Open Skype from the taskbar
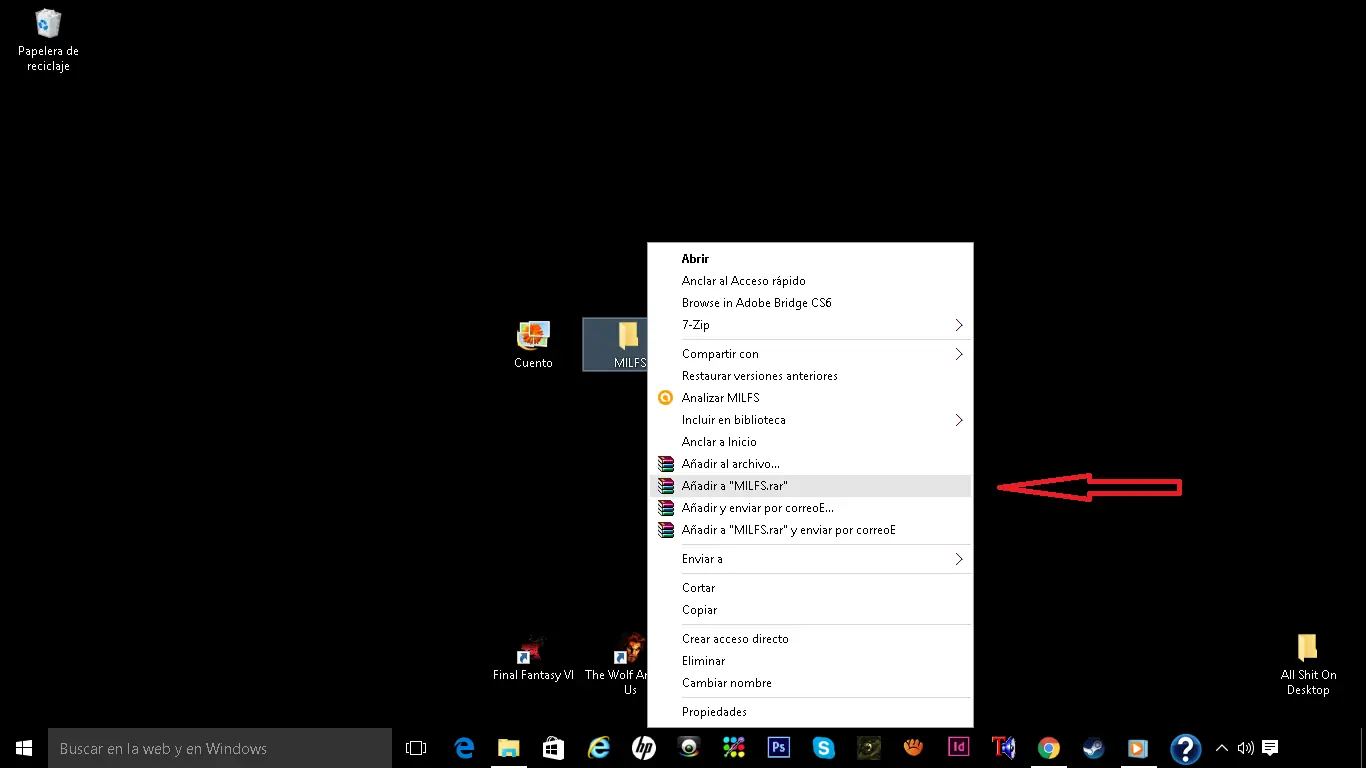This screenshot has width=1366, height=768. (823, 747)
